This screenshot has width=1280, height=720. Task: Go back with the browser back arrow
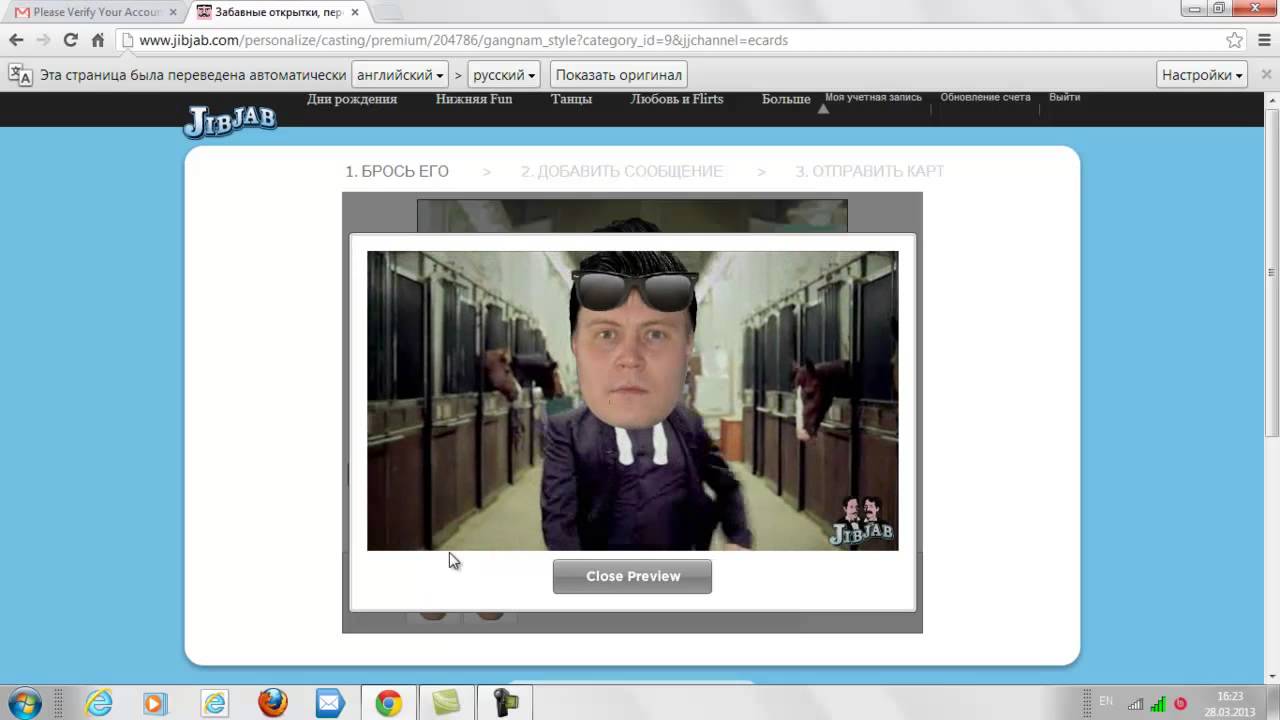(16, 40)
